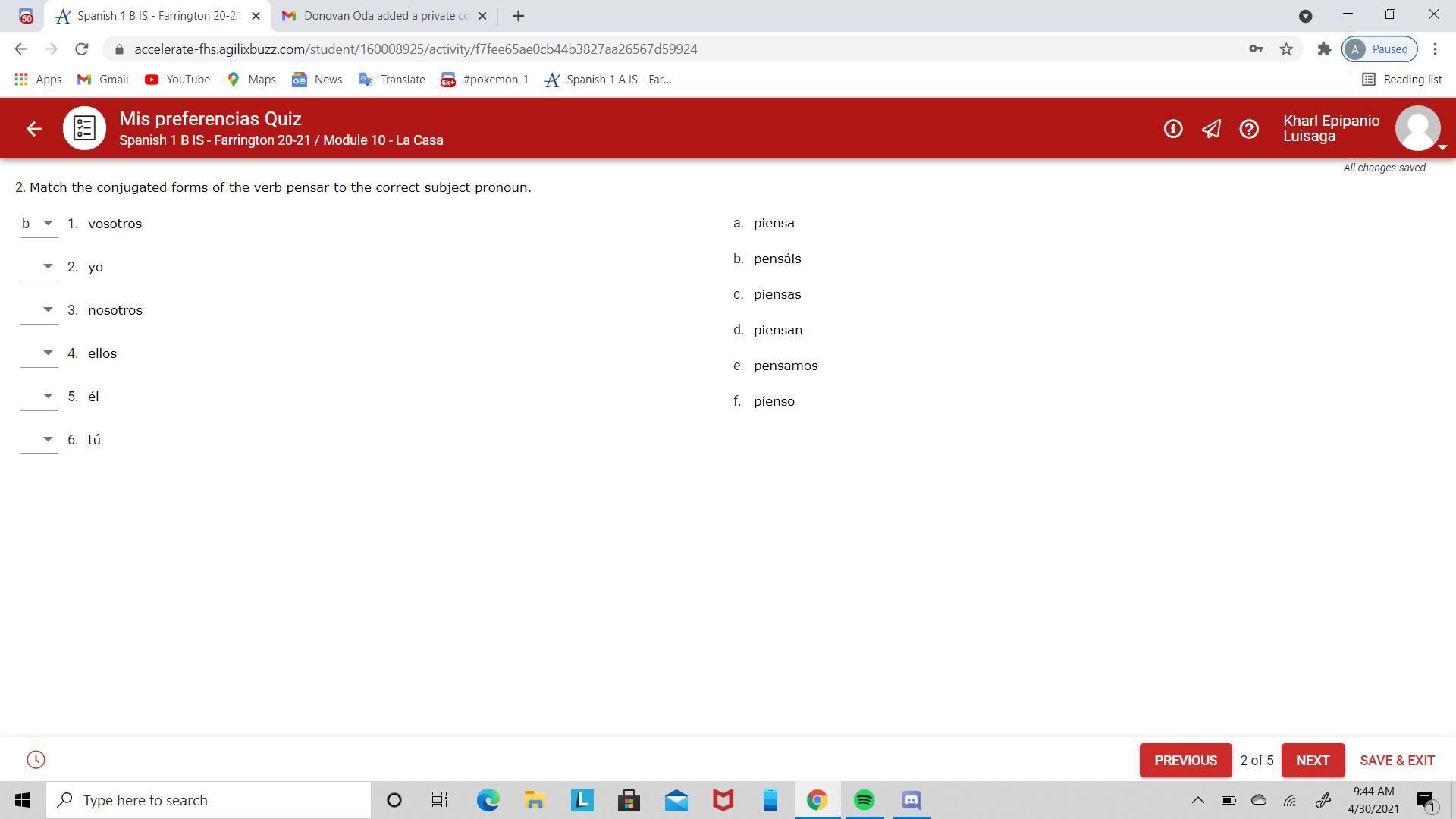Bookmark the page with the star icon
The height and width of the screenshot is (819, 1456).
1286,49
